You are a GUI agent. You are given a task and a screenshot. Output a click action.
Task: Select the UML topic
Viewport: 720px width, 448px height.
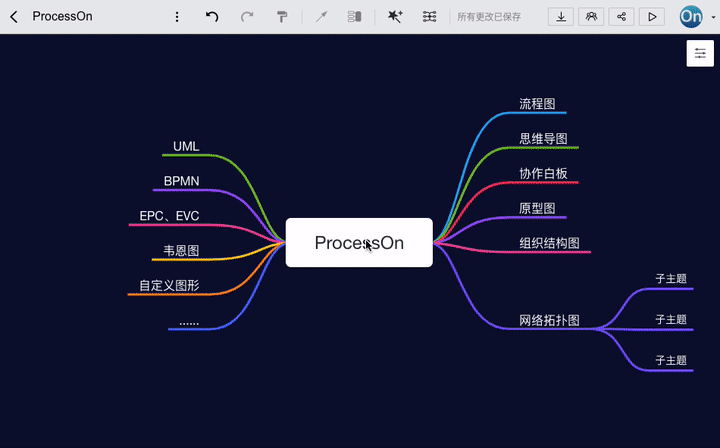click(x=186, y=146)
